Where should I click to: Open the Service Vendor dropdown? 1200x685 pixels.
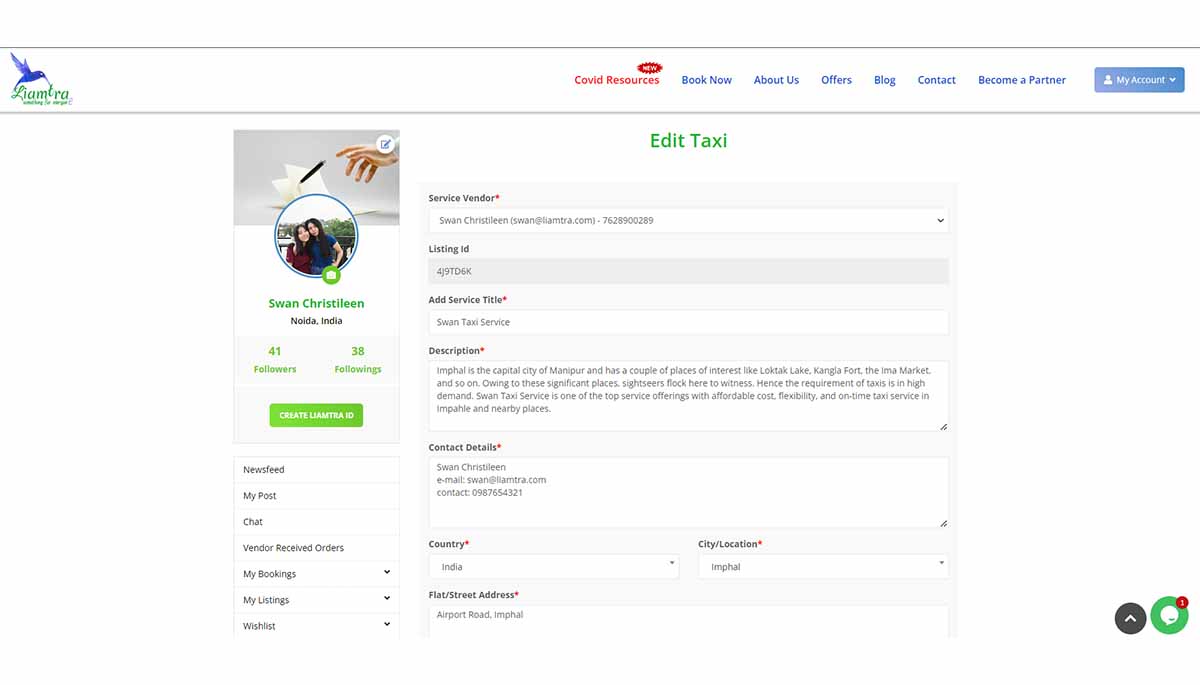[x=688, y=220]
